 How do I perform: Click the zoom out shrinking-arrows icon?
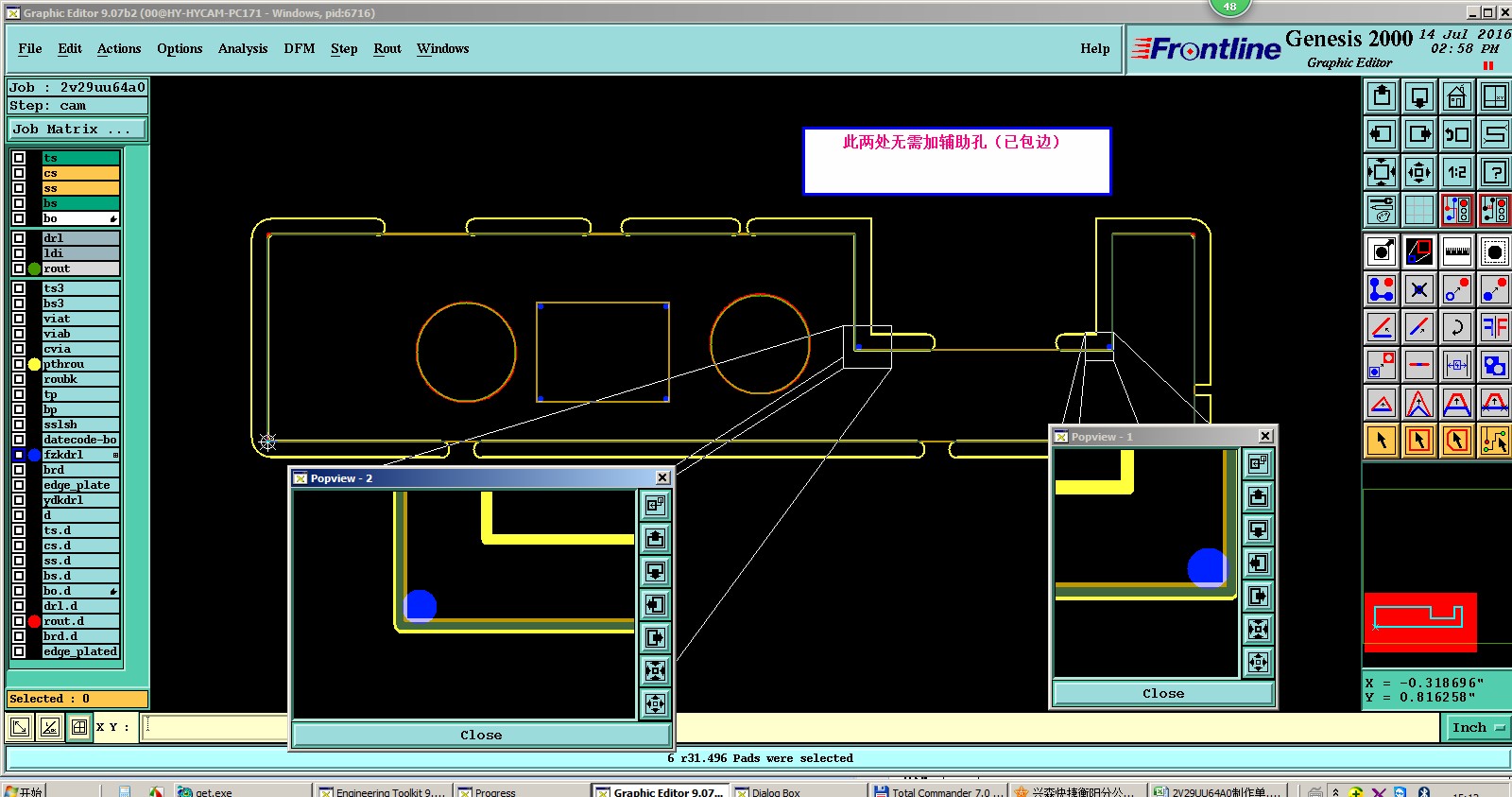1419,172
